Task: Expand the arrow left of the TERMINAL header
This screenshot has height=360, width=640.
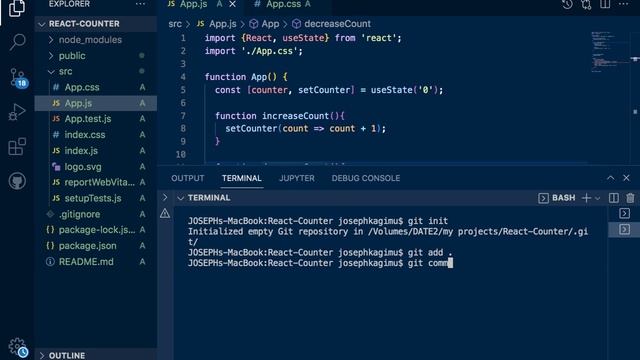Action: tap(165, 198)
